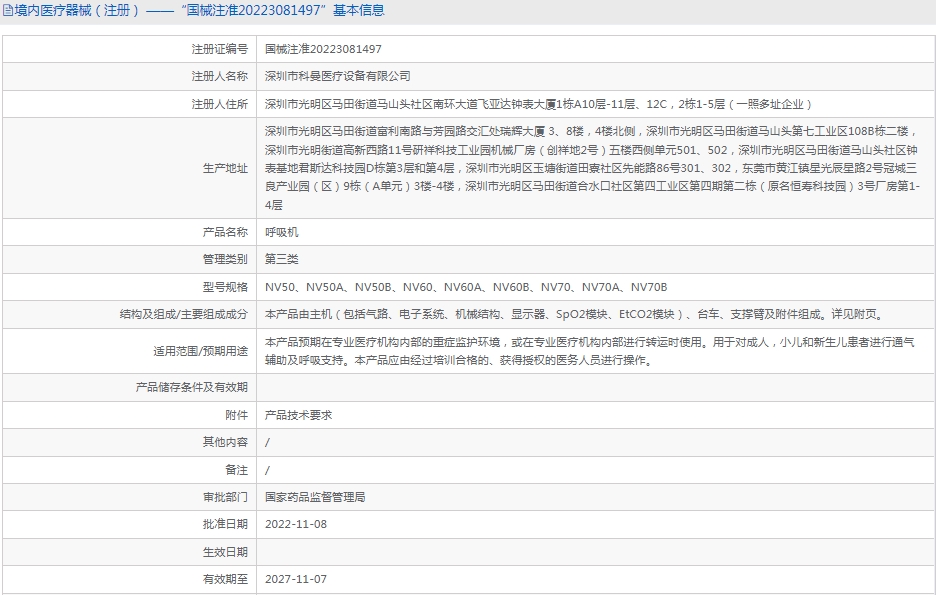This screenshot has height=595, width=936.
Task: Select the composition text starting 本产品由主机
Action: pyautogui.click(x=576, y=315)
